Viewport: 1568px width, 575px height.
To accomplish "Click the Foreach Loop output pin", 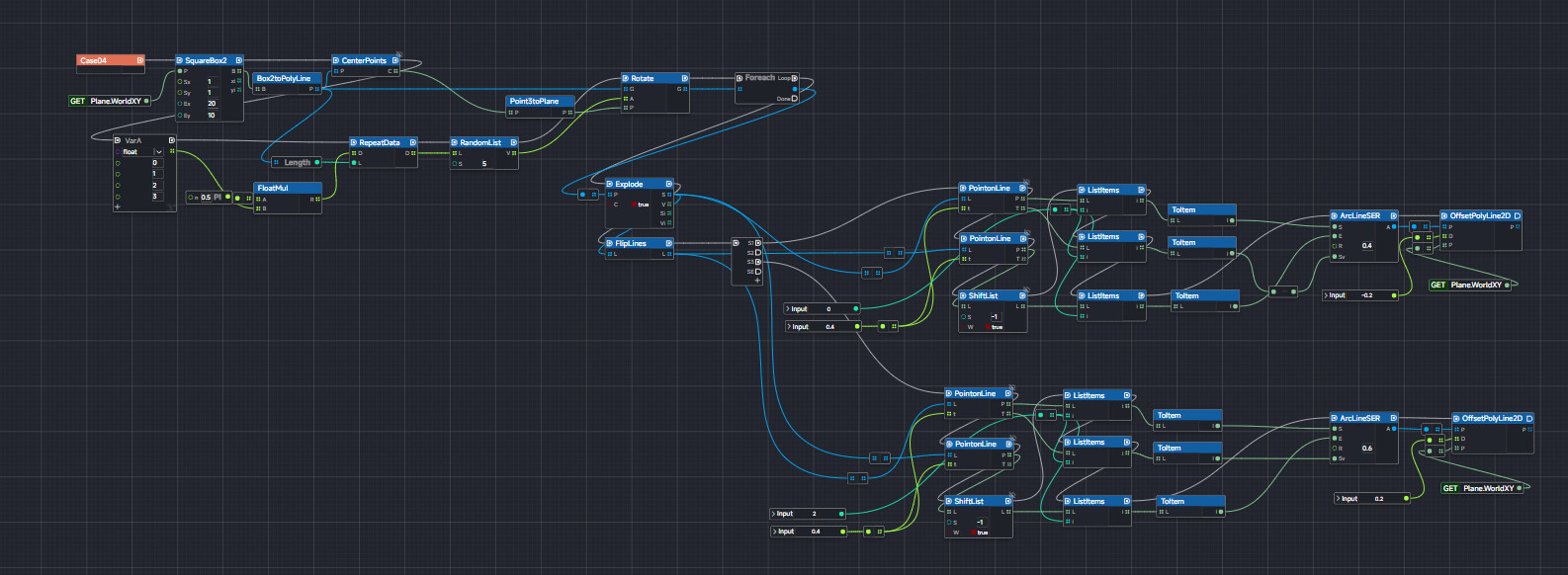I will tap(794, 78).
